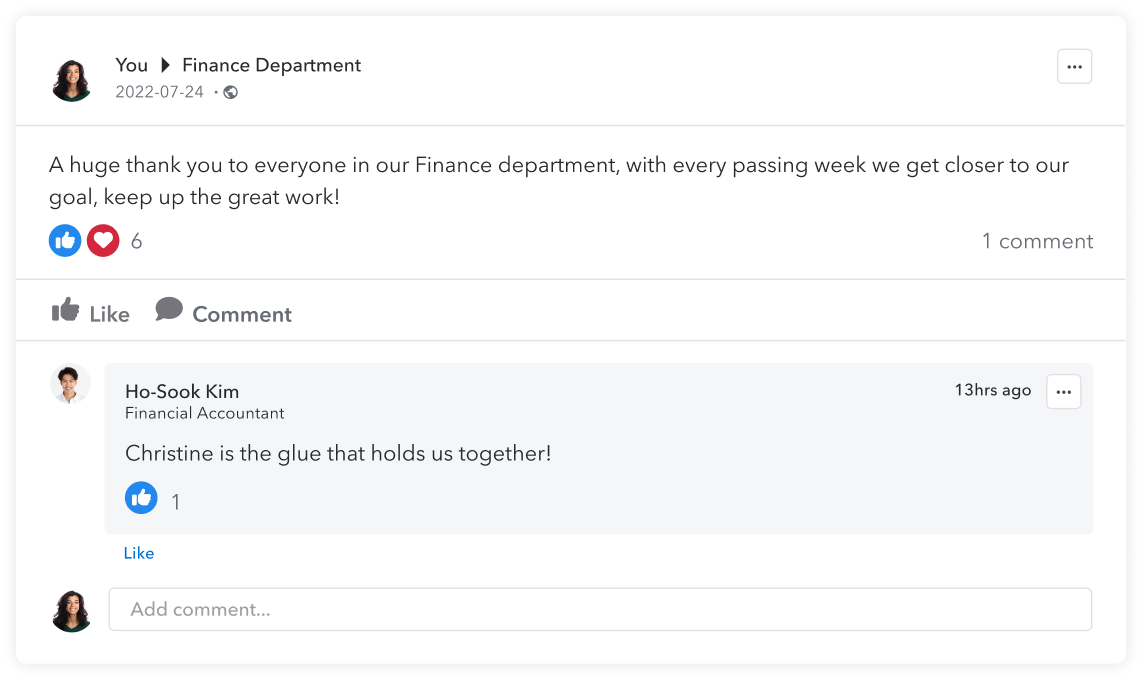
Task: Show the 1 comment link
Action: pyautogui.click(x=1037, y=241)
